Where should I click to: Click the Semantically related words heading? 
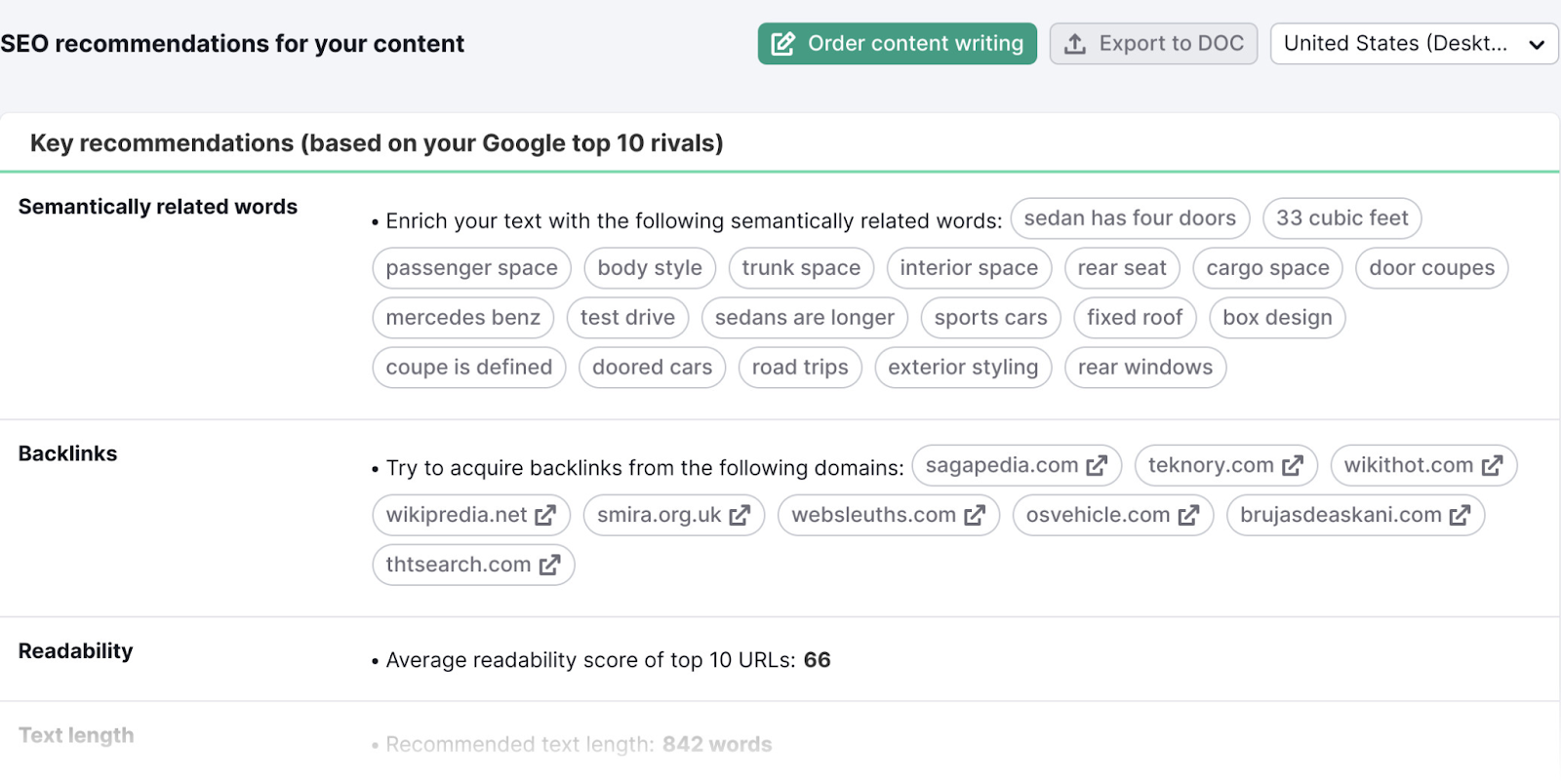pos(158,207)
